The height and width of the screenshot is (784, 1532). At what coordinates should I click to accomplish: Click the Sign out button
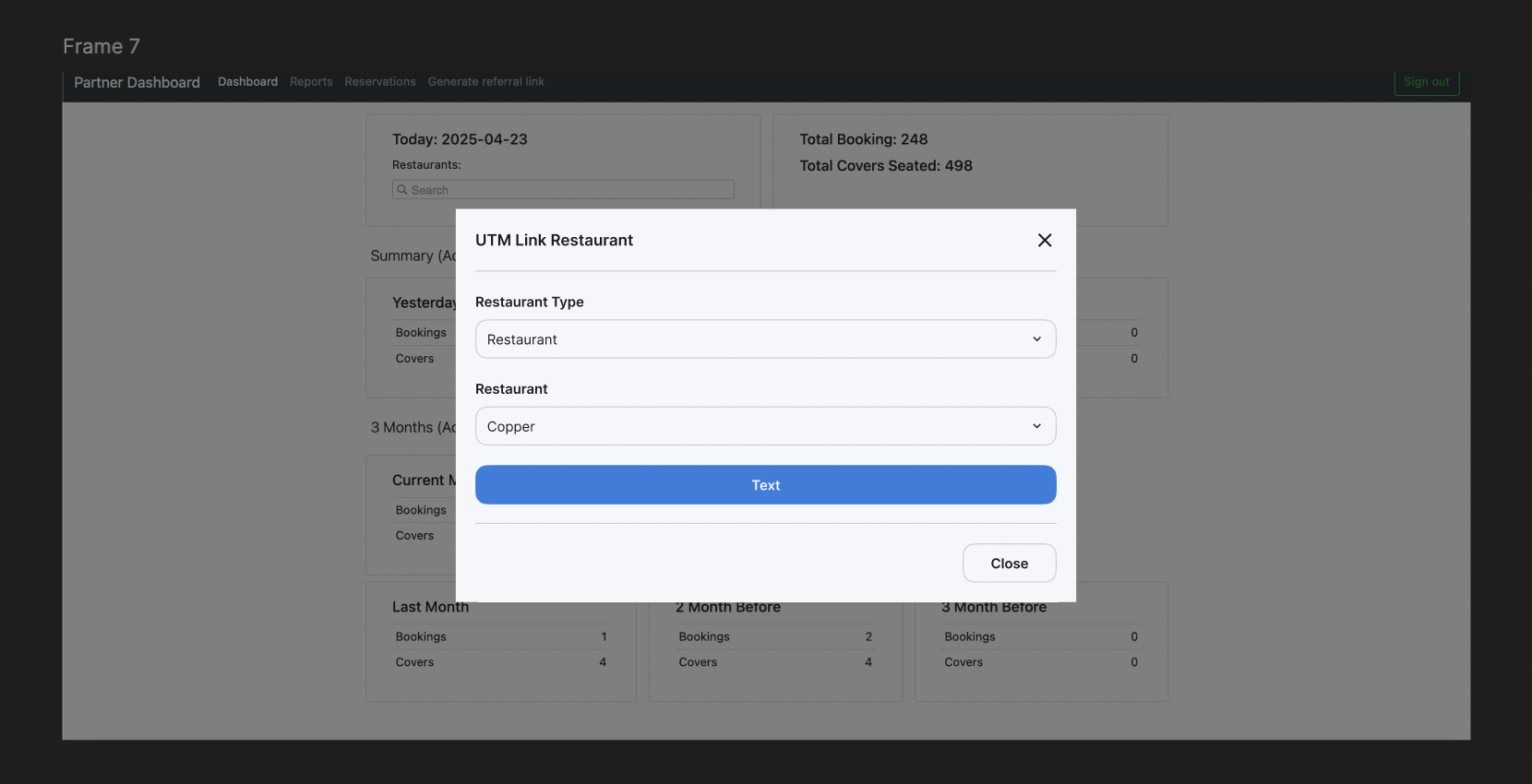click(x=1426, y=82)
